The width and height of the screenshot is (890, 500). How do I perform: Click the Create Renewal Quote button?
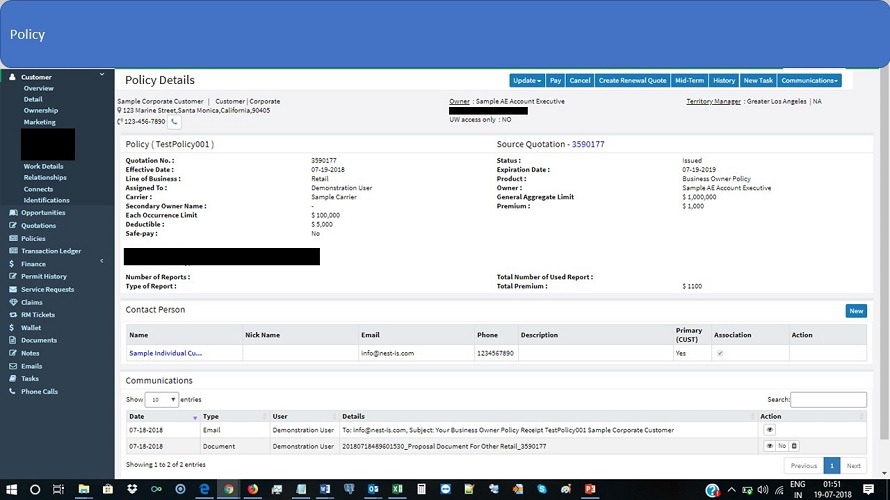[x=632, y=81]
